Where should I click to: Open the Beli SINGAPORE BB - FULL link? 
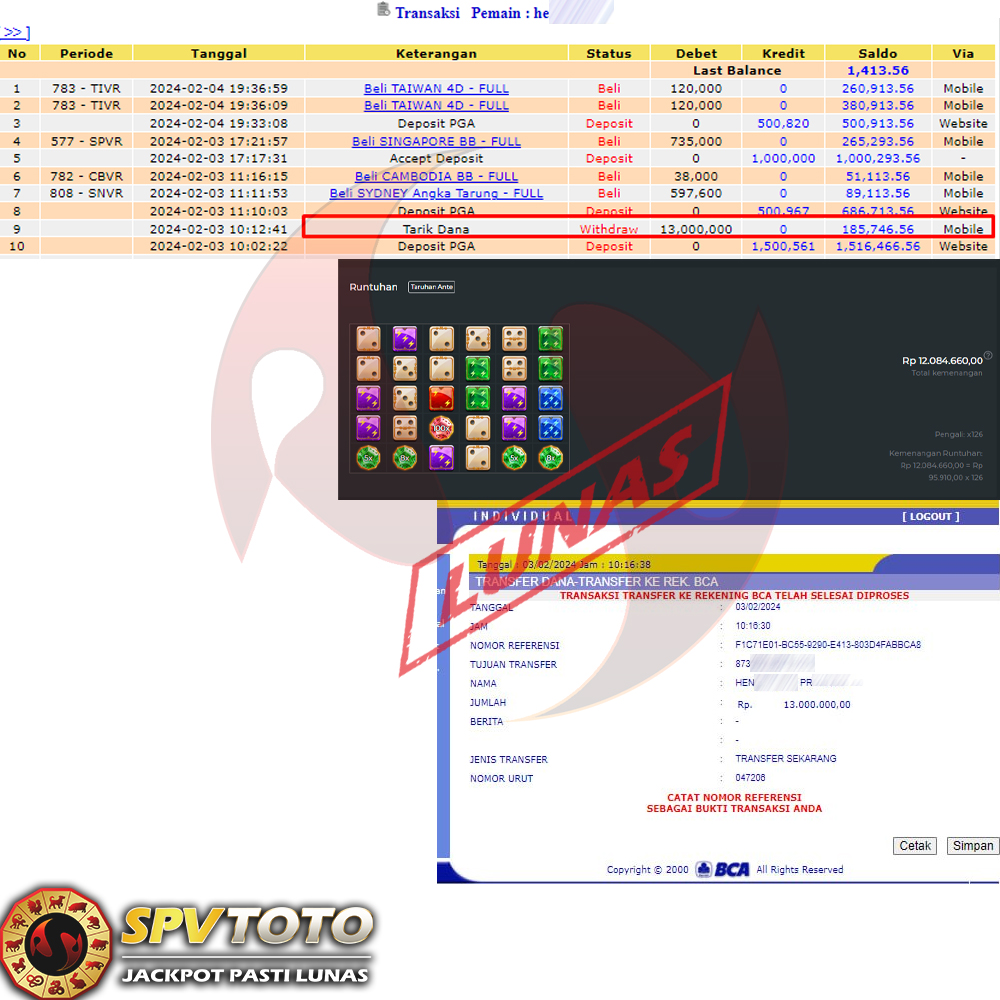tap(436, 141)
